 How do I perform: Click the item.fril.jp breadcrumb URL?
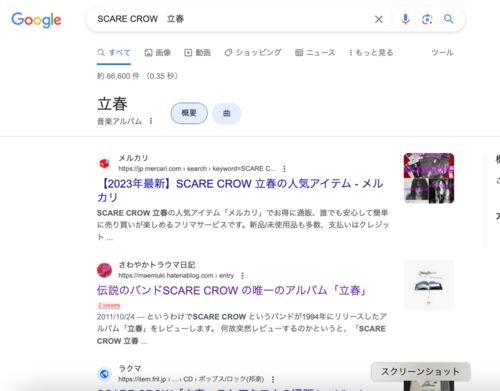pyautogui.click(x=191, y=379)
